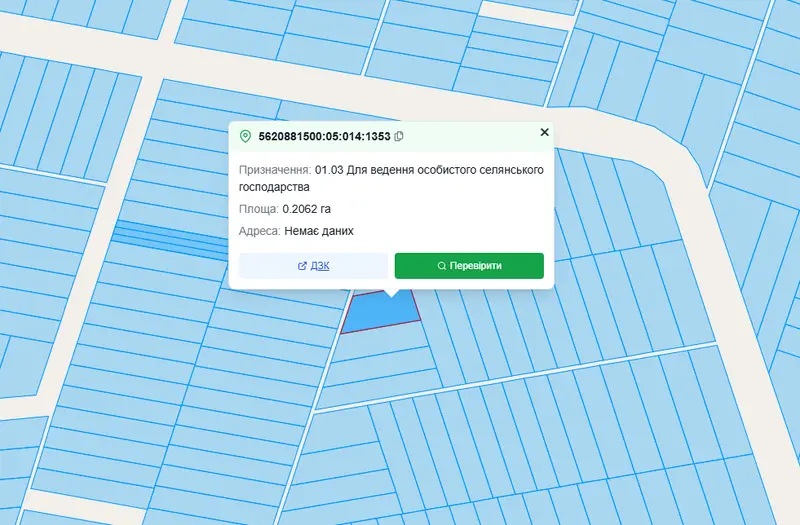Click the green location pin icon
Screen dimensions: 800x525
[245, 136]
